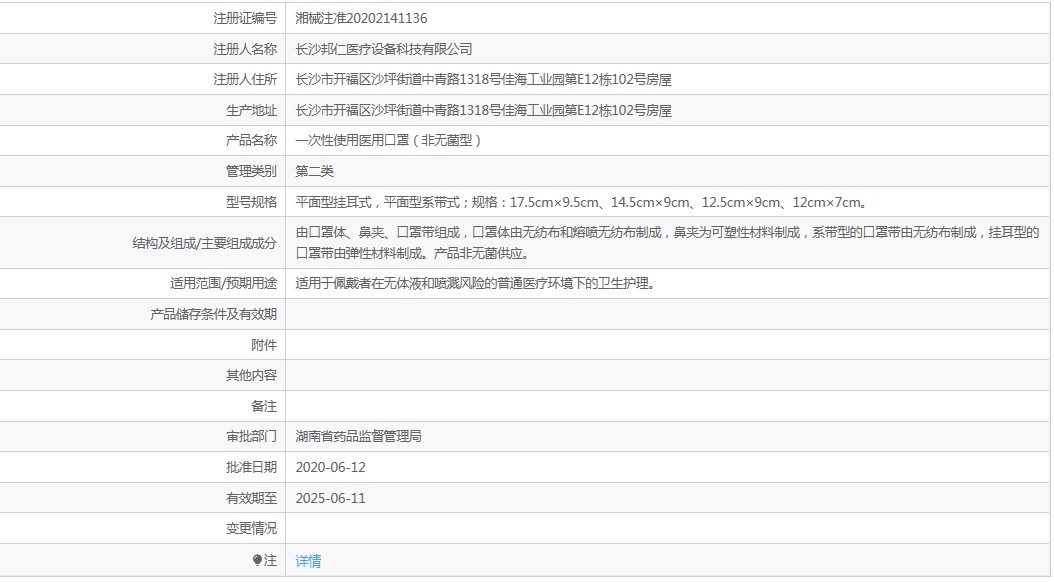The height and width of the screenshot is (582, 1054).
Task: Select the intended use text 适用于佩戴者
Action: [x=475, y=284]
